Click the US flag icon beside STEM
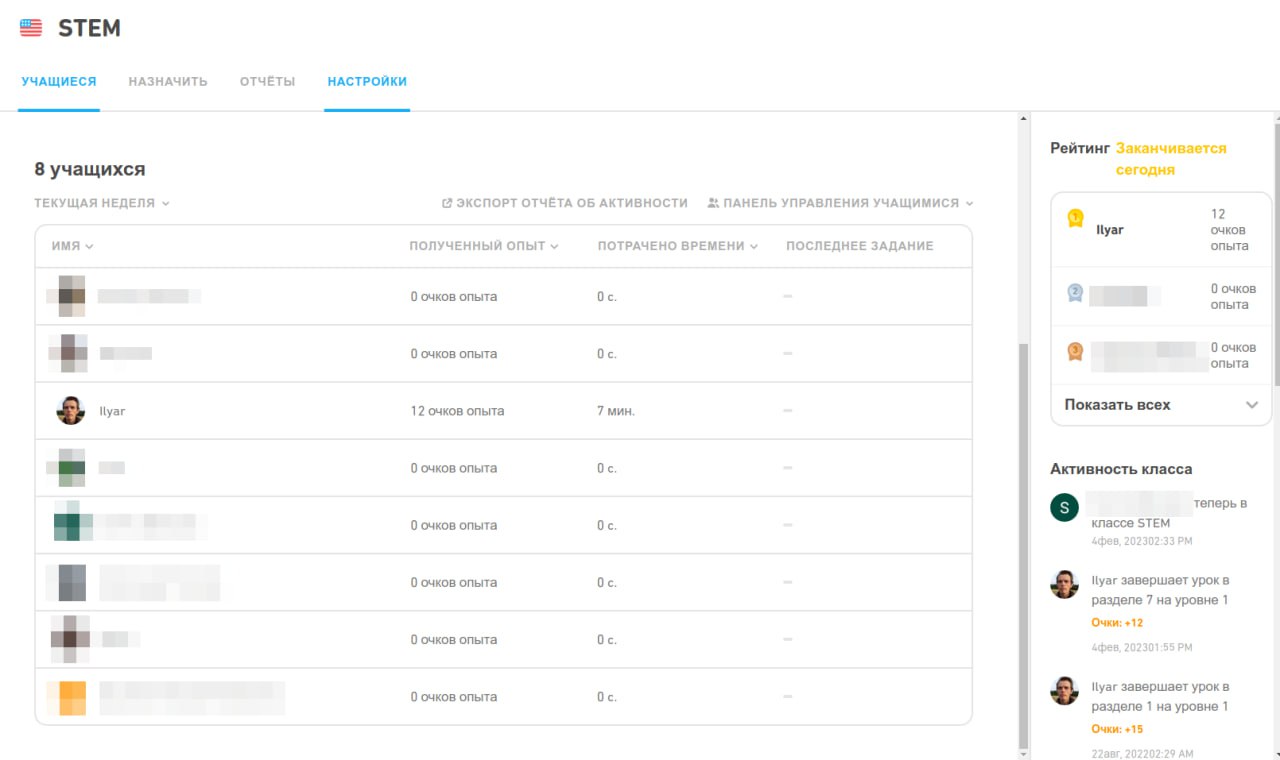This screenshot has height=760, width=1280. pyautogui.click(x=31, y=28)
